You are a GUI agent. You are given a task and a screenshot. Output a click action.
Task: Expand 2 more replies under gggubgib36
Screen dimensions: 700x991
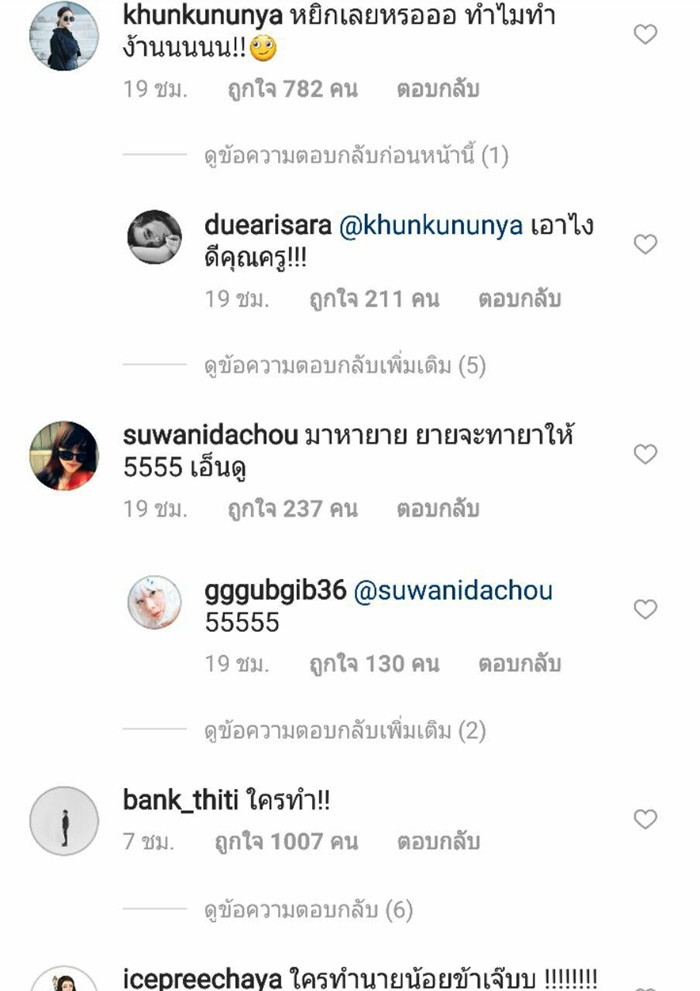click(345, 731)
